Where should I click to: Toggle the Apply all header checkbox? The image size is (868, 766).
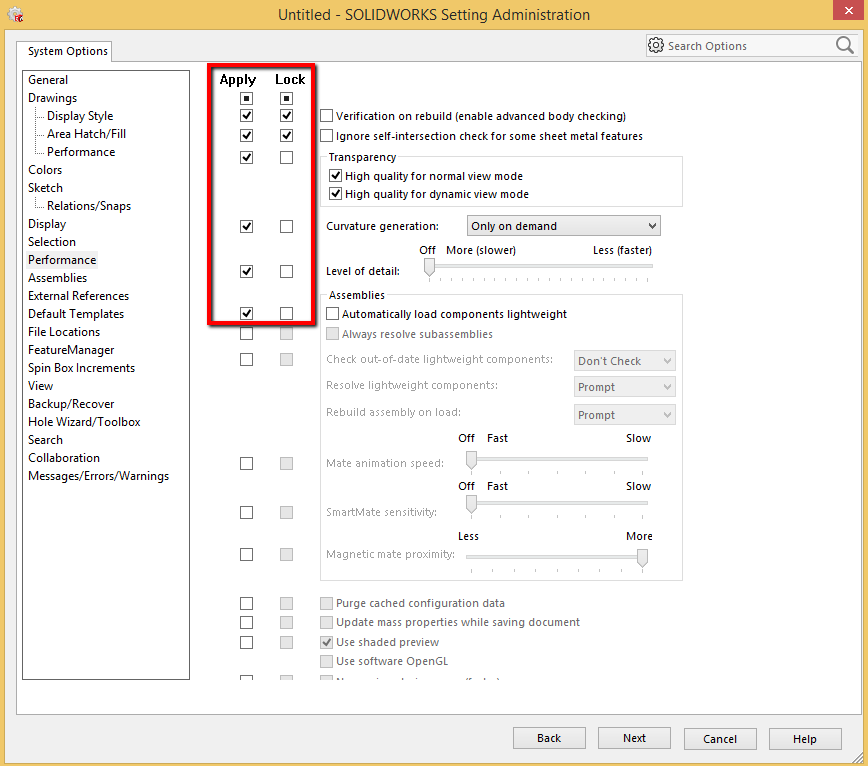[x=246, y=99]
